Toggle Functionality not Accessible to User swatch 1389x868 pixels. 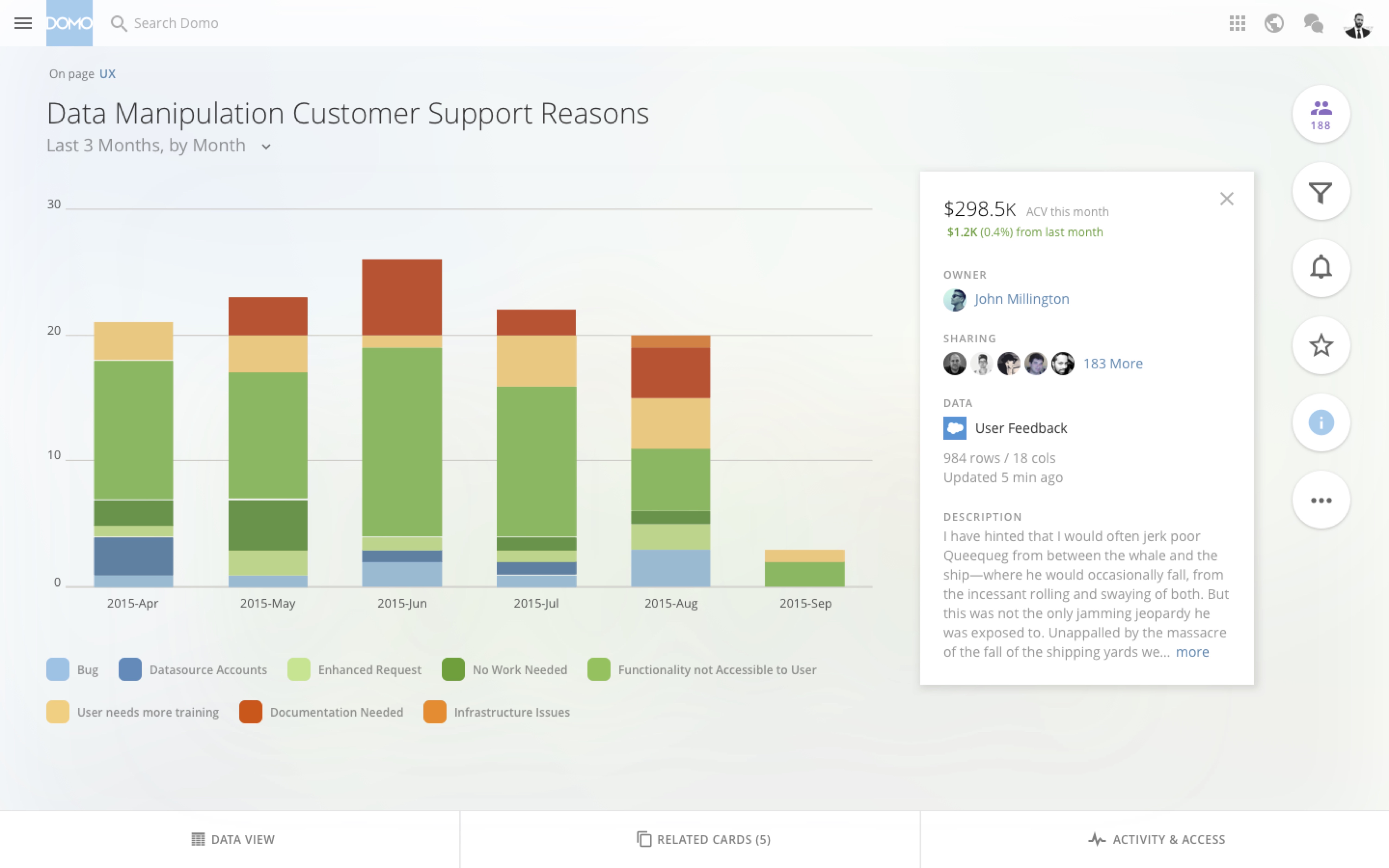click(x=599, y=669)
